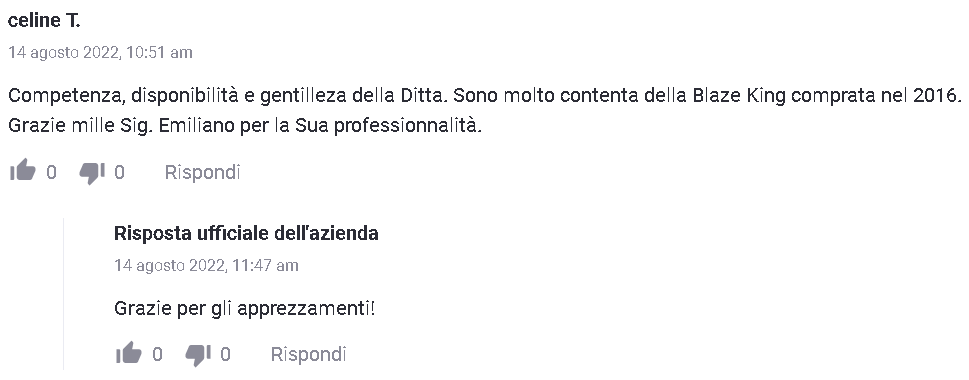Image resolution: width=969 pixels, height=380 pixels.
Task: Click the reply text Grazie per gli apprezzamenti
Action: [x=245, y=308]
